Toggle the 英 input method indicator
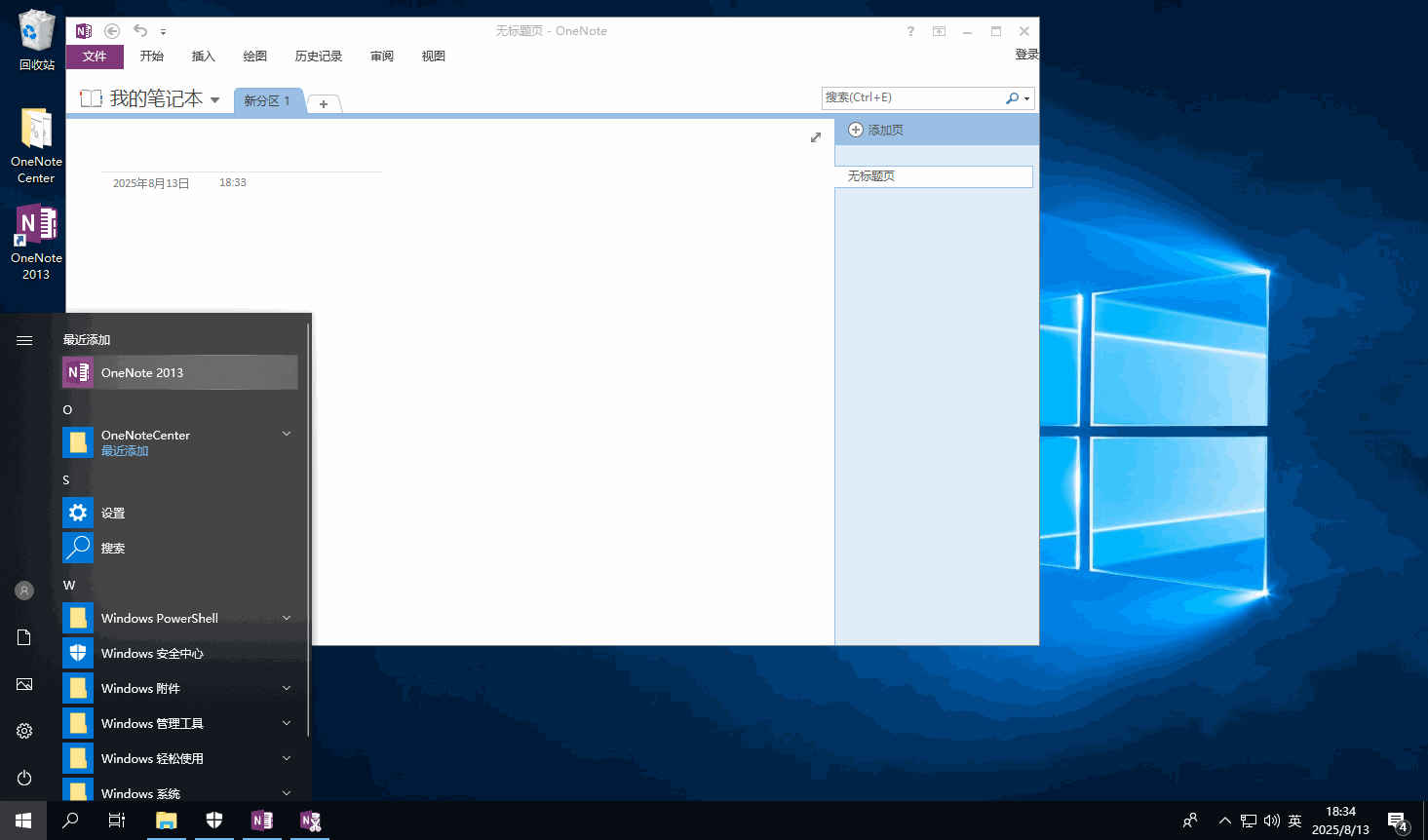 pos(1295,821)
